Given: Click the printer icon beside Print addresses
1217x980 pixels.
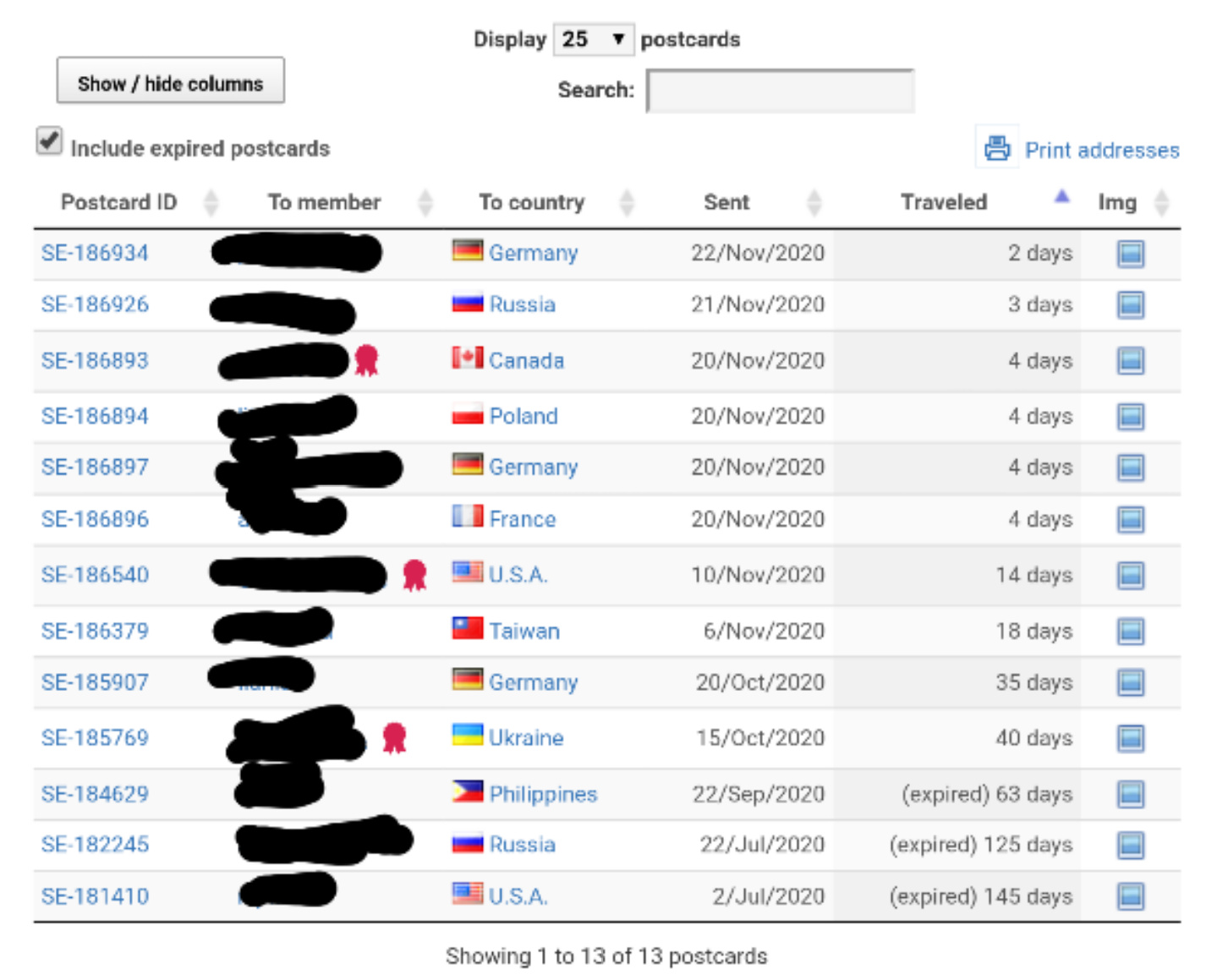Looking at the screenshot, I should 997,148.
